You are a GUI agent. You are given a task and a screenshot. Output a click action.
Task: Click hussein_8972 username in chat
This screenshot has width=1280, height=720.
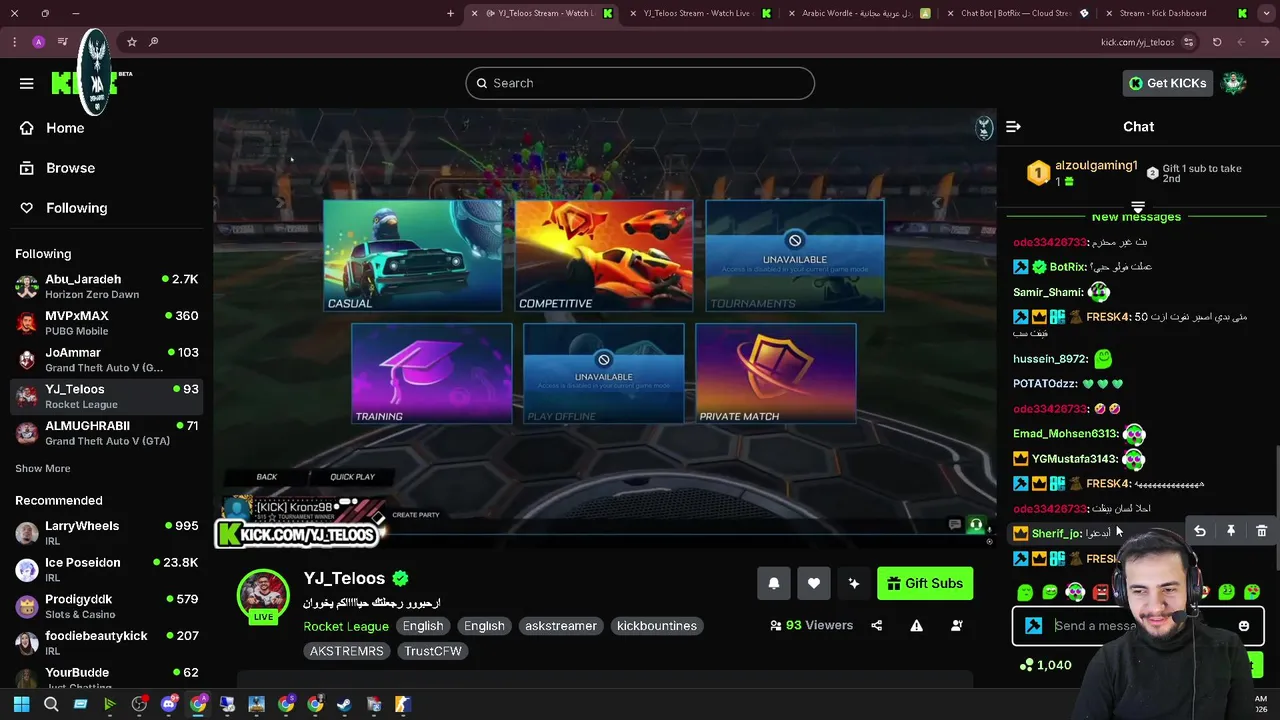pyautogui.click(x=1050, y=358)
